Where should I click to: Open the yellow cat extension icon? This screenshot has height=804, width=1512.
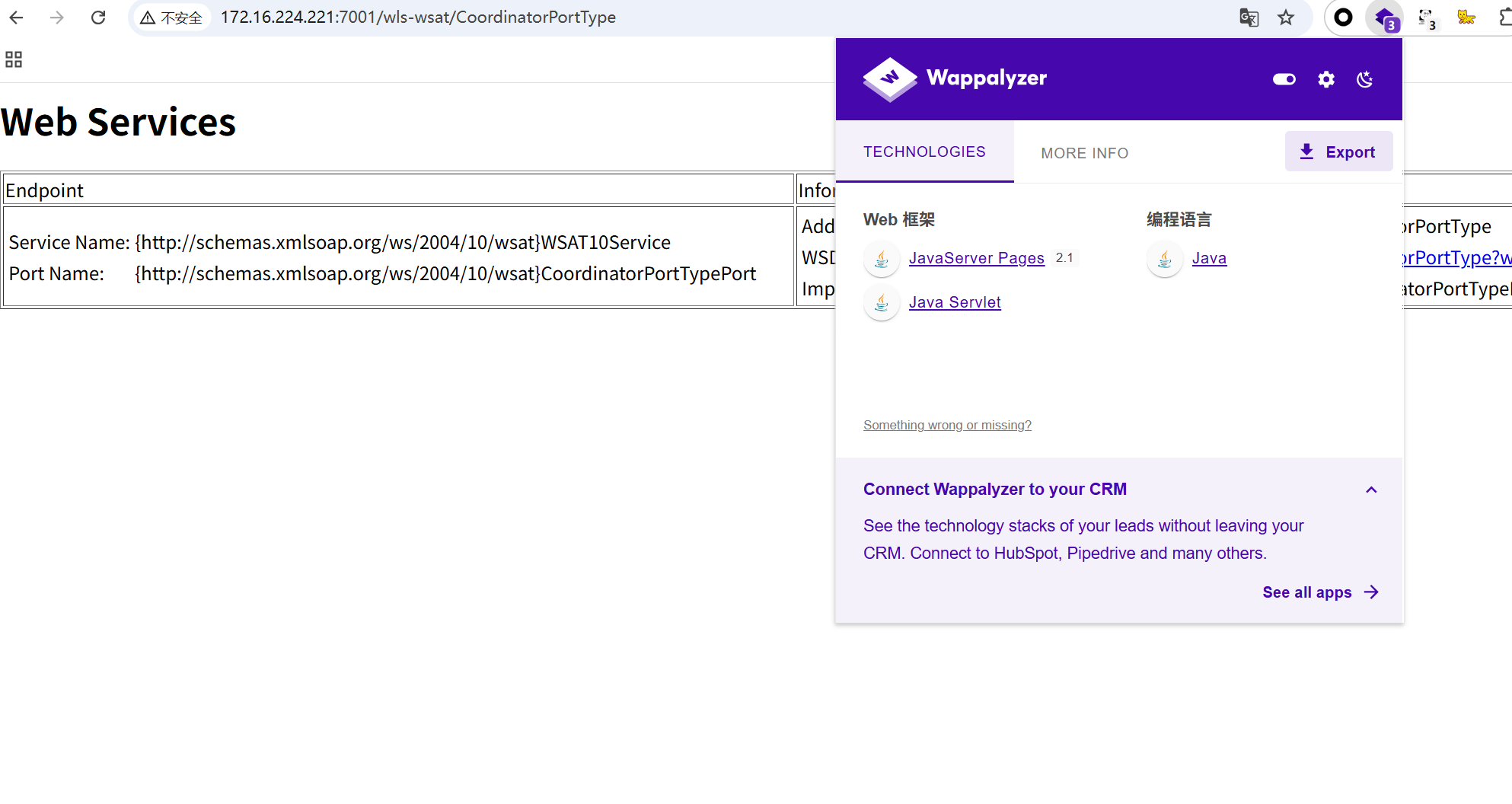(1466, 17)
